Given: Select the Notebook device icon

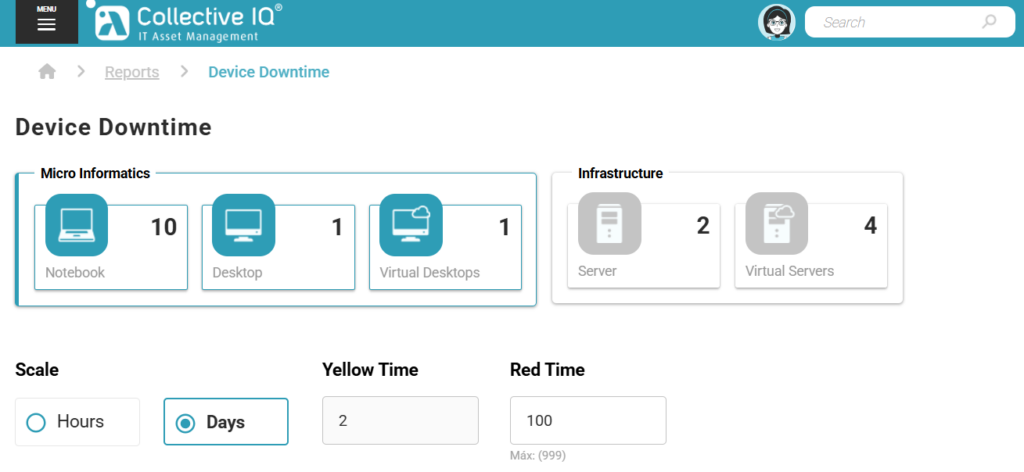Looking at the screenshot, I should (76, 225).
